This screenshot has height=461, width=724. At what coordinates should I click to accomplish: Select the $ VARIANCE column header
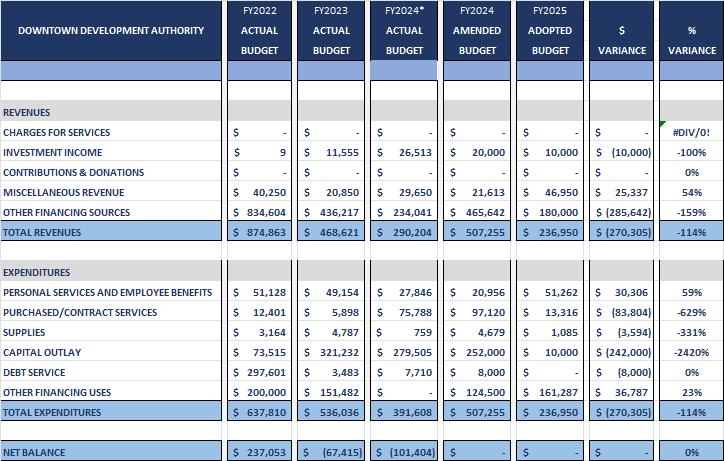622,30
